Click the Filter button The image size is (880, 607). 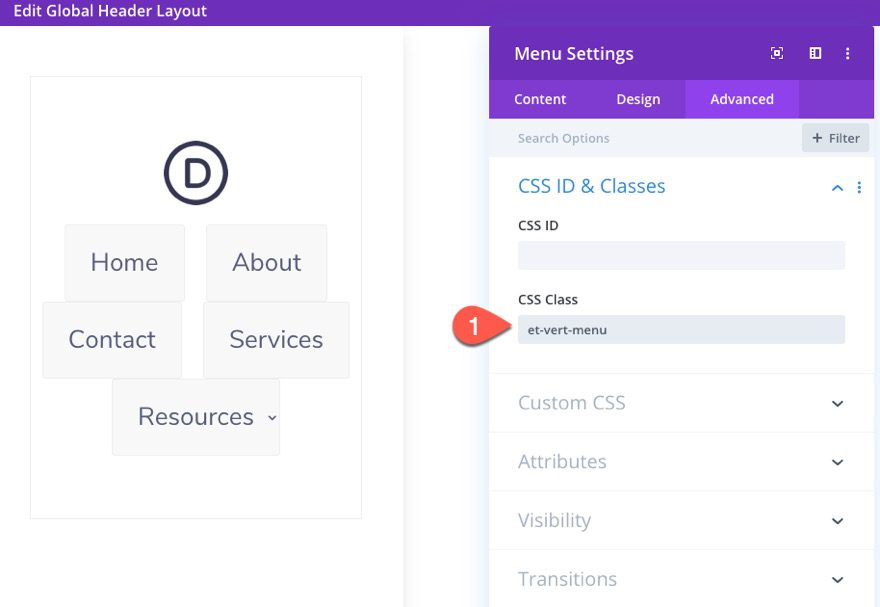[x=836, y=138]
